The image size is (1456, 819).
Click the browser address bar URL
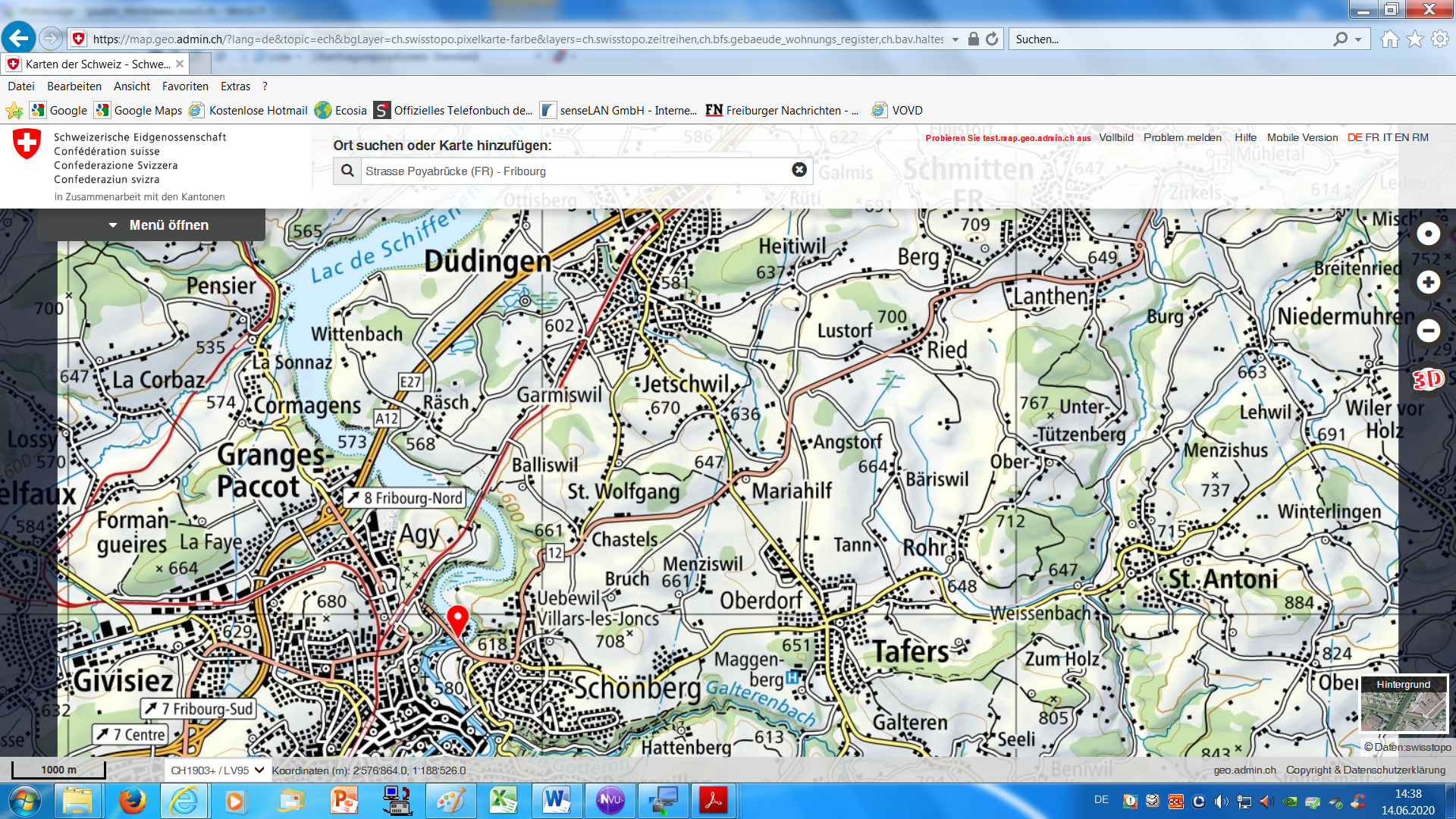[518, 39]
